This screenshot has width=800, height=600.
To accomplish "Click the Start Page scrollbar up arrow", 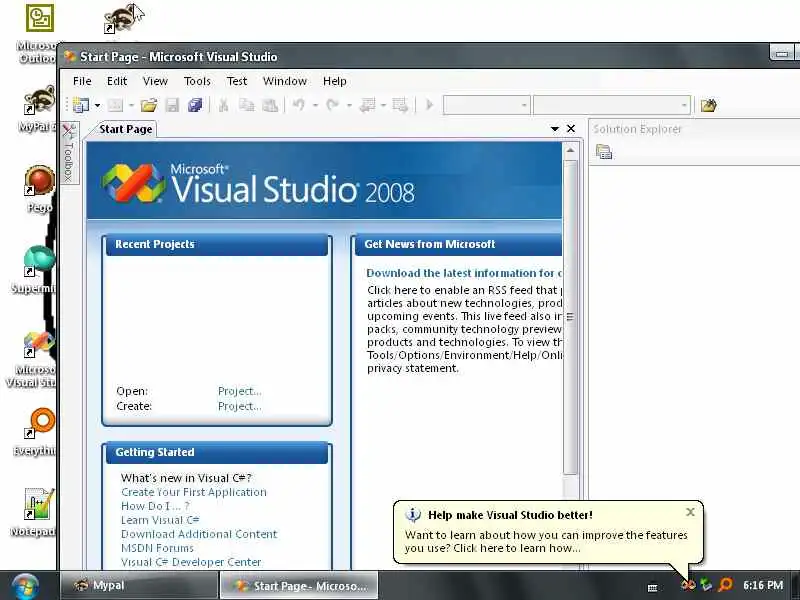I will click(570, 151).
